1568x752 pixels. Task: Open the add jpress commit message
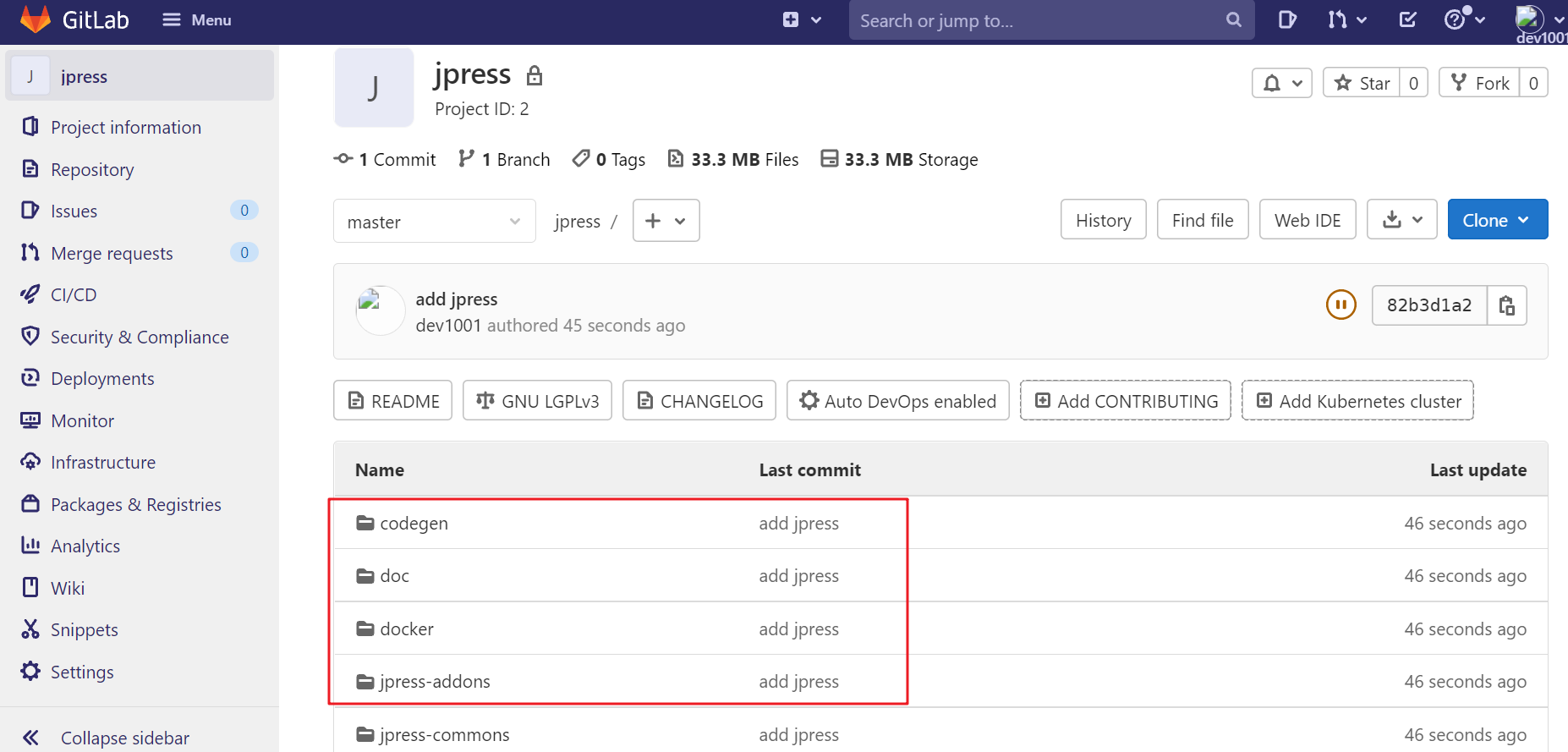[x=457, y=299]
